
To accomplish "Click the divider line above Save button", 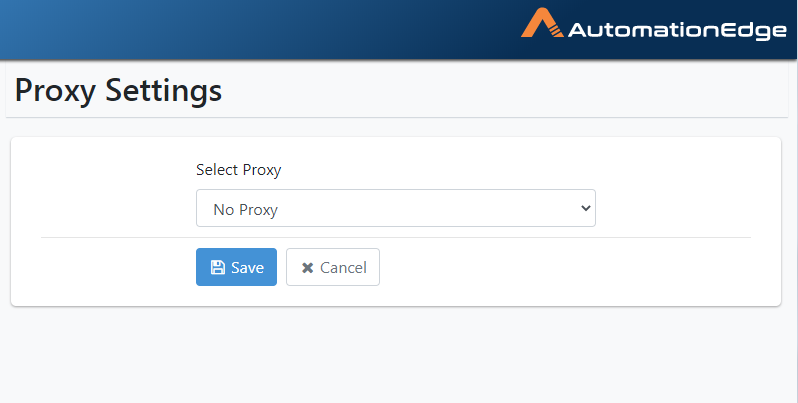I will pyautogui.click(x=395, y=237).
